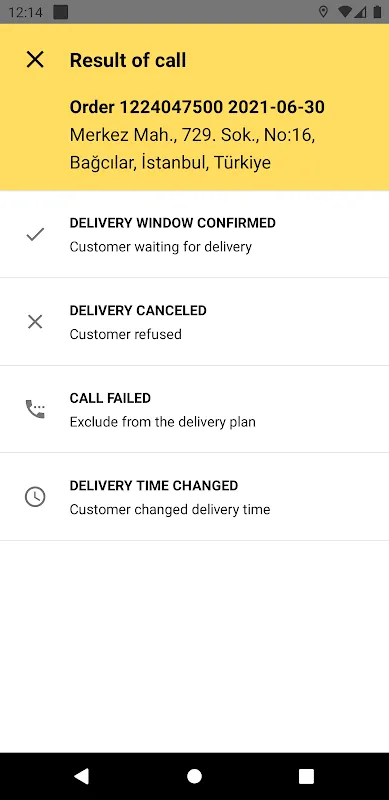This screenshot has width=389, height=800.
Task: Tap the checkmark icon for confirmed delivery
Action: click(35, 234)
